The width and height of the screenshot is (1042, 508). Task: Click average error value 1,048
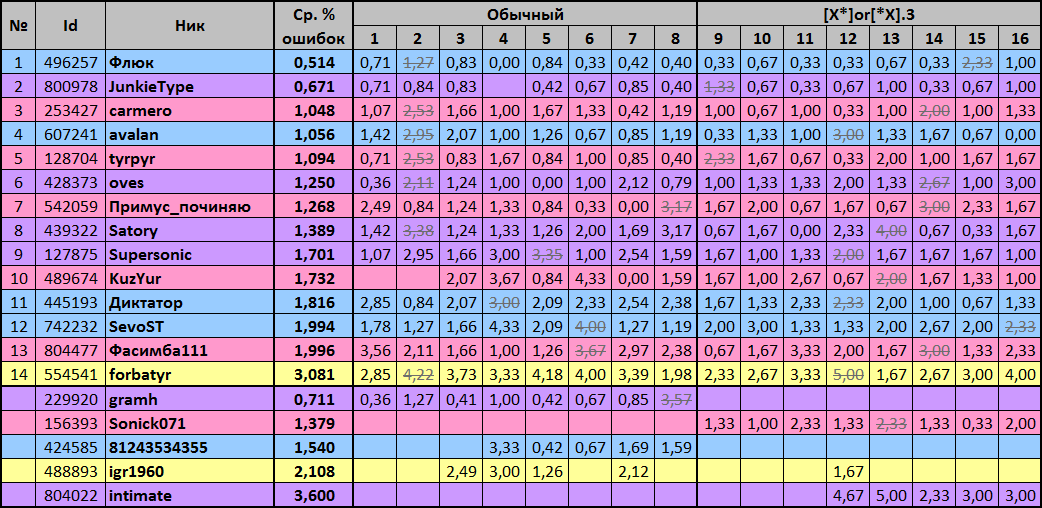[x=314, y=111]
